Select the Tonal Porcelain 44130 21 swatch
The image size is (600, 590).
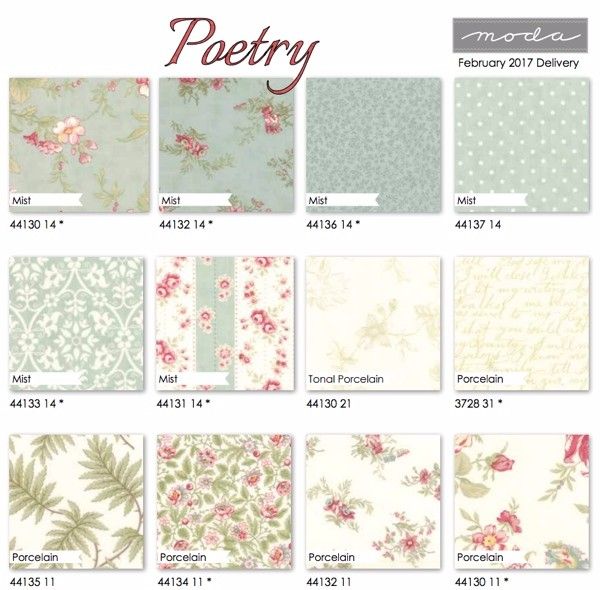373,323
